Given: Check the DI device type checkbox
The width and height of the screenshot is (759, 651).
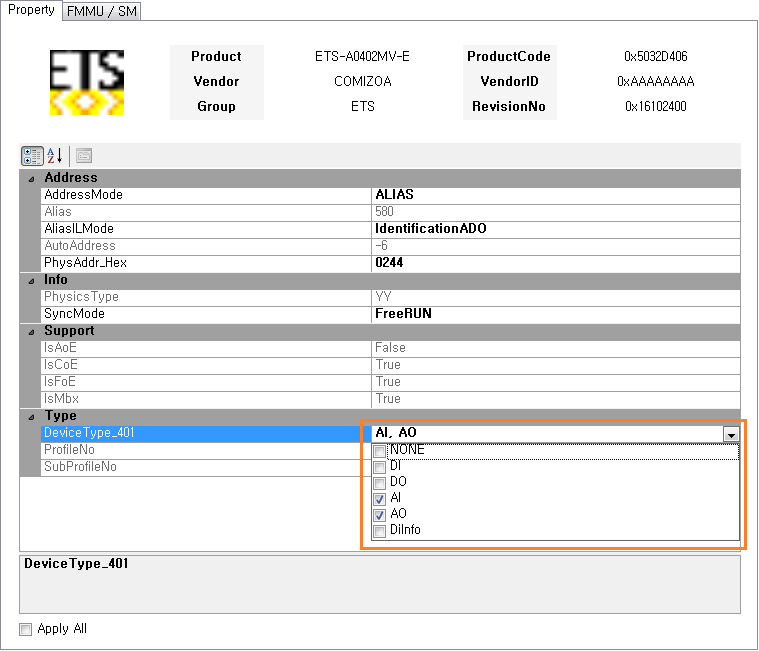Looking at the screenshot, I should [379, 467].
